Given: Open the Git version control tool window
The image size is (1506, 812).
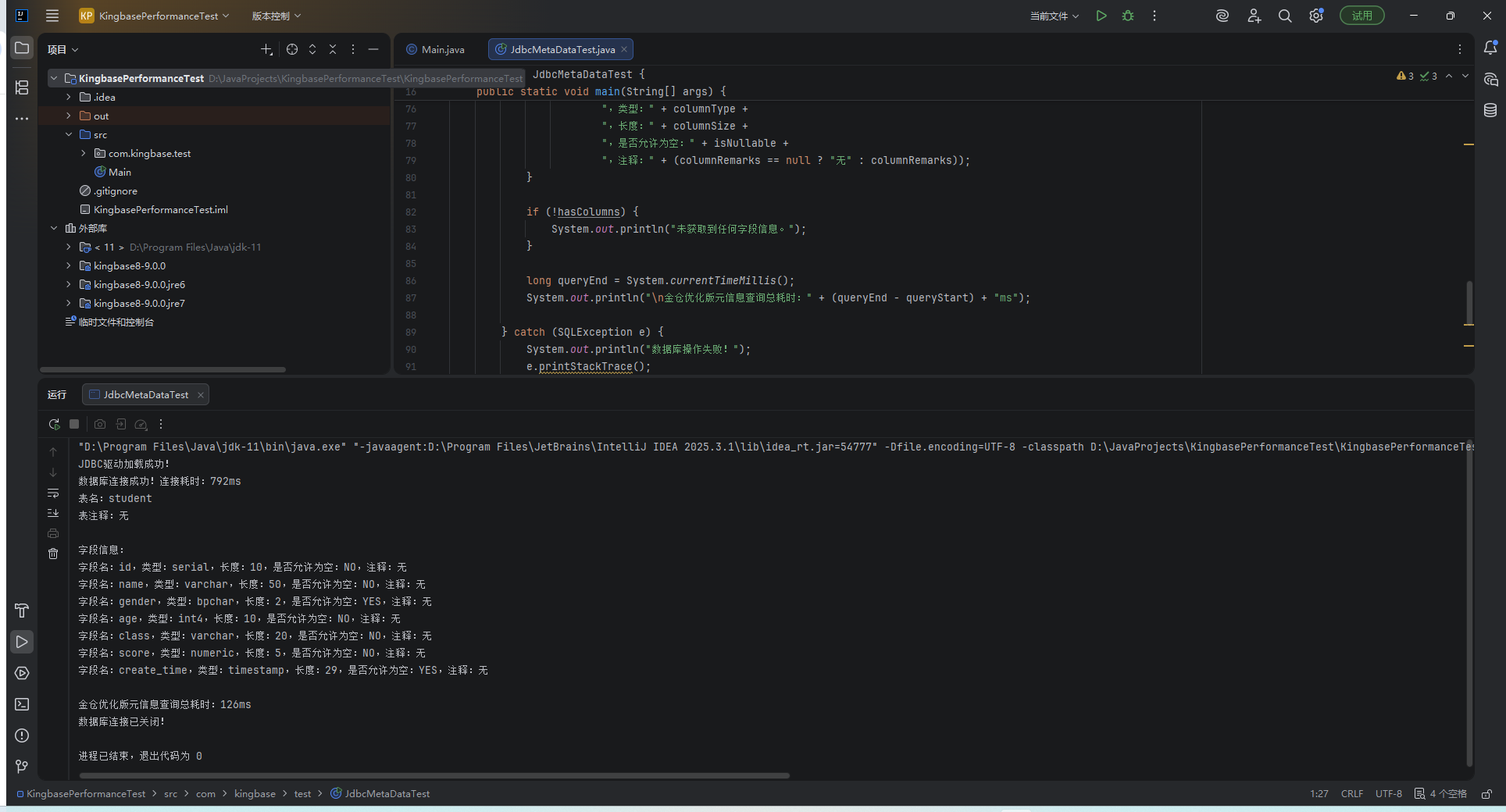Looking at the screenshot, I should (x=22, y=767).
